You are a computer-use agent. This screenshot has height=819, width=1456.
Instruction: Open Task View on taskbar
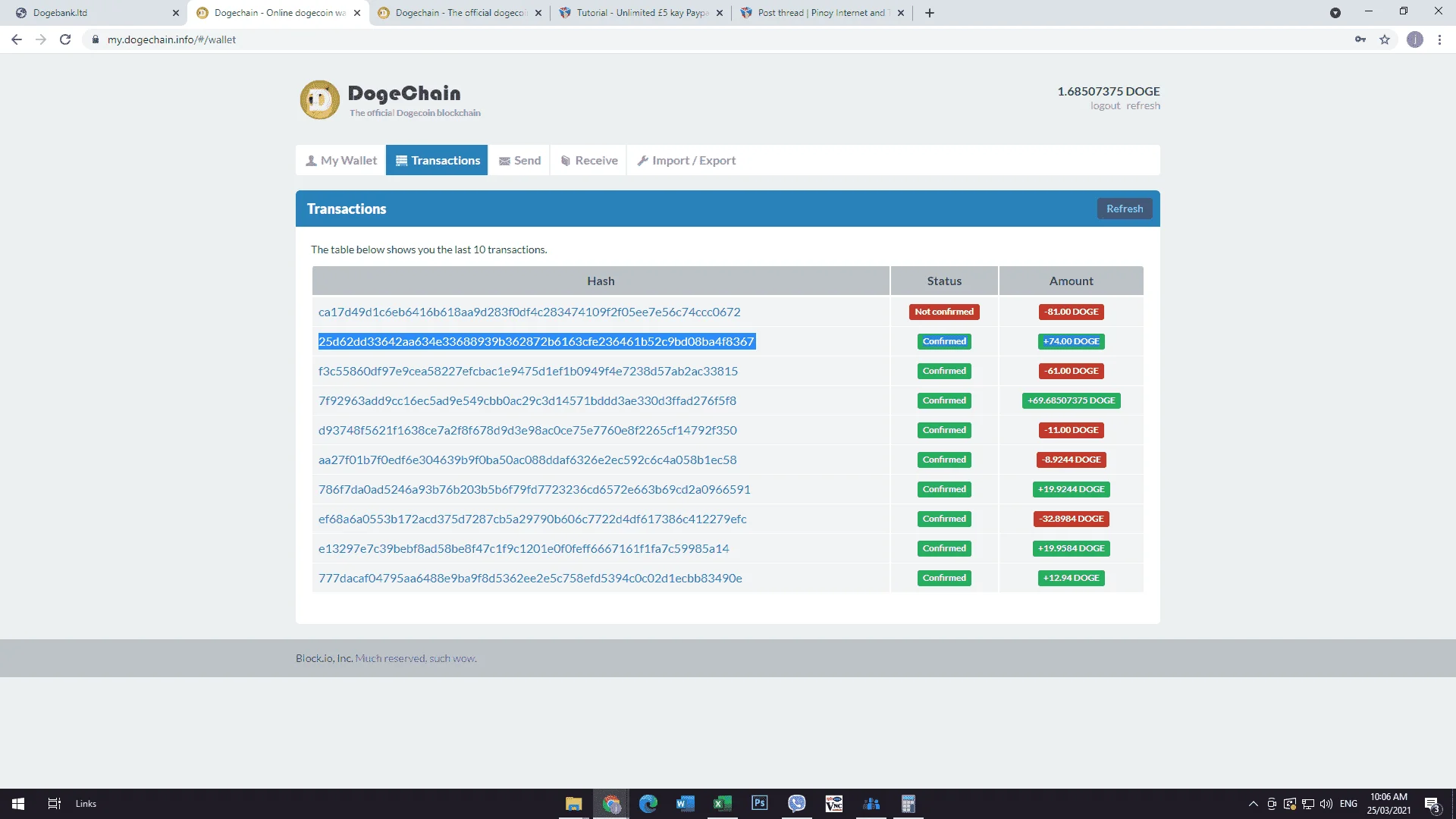click(x=54, y=804)
